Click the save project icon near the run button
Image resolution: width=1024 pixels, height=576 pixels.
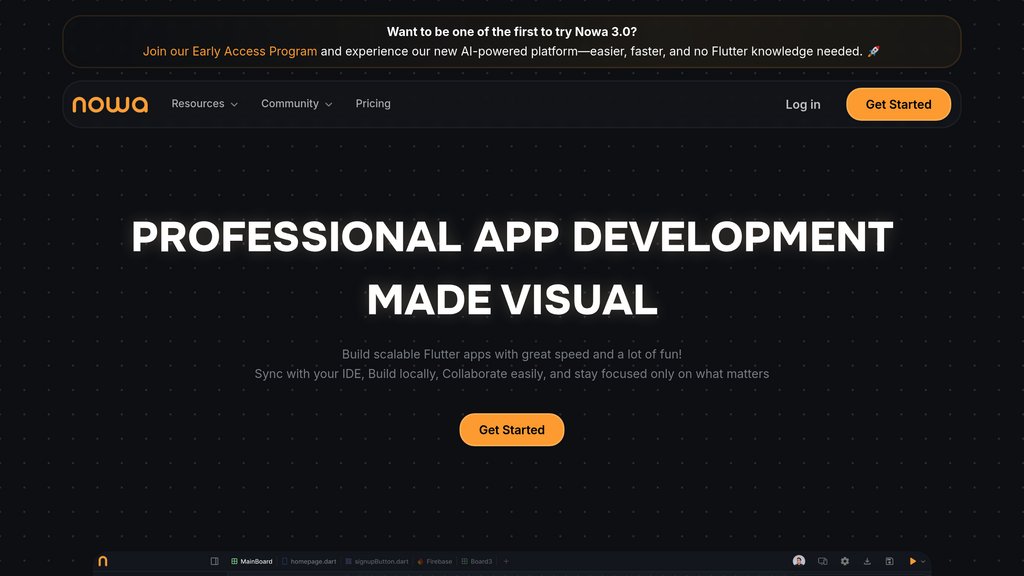(x=890, y=561)
